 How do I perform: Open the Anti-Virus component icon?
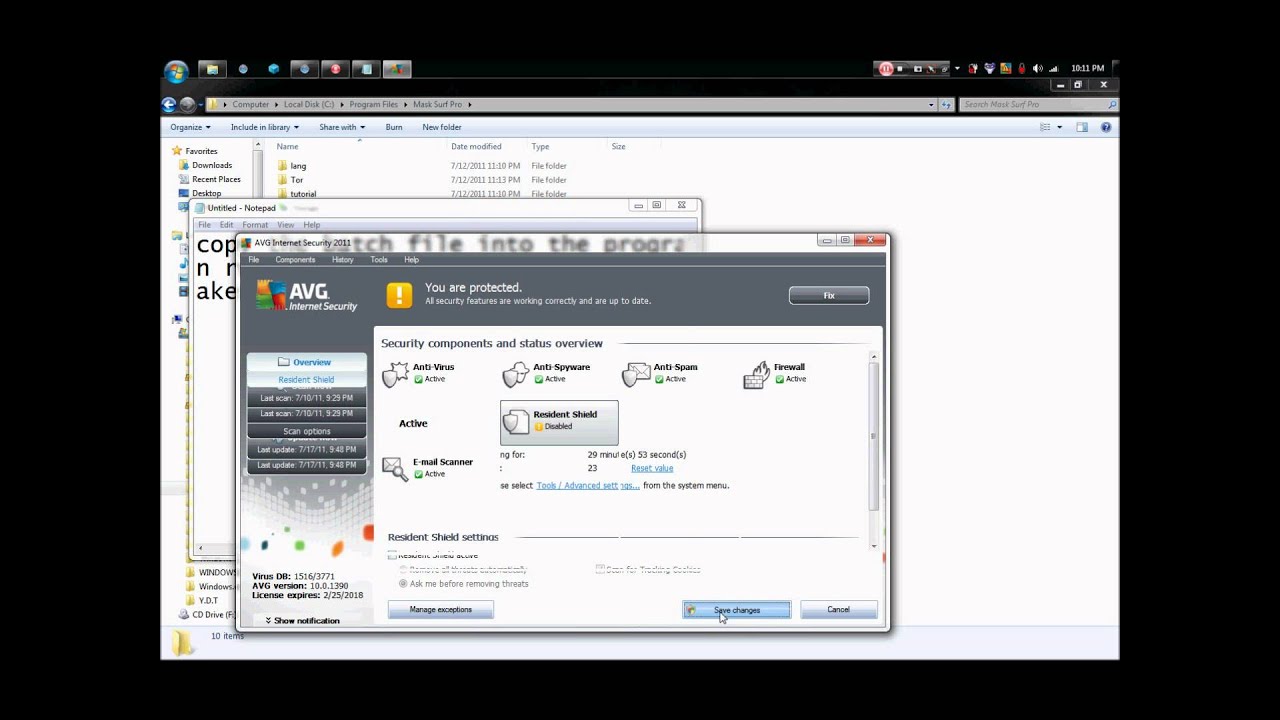[395, 375]
